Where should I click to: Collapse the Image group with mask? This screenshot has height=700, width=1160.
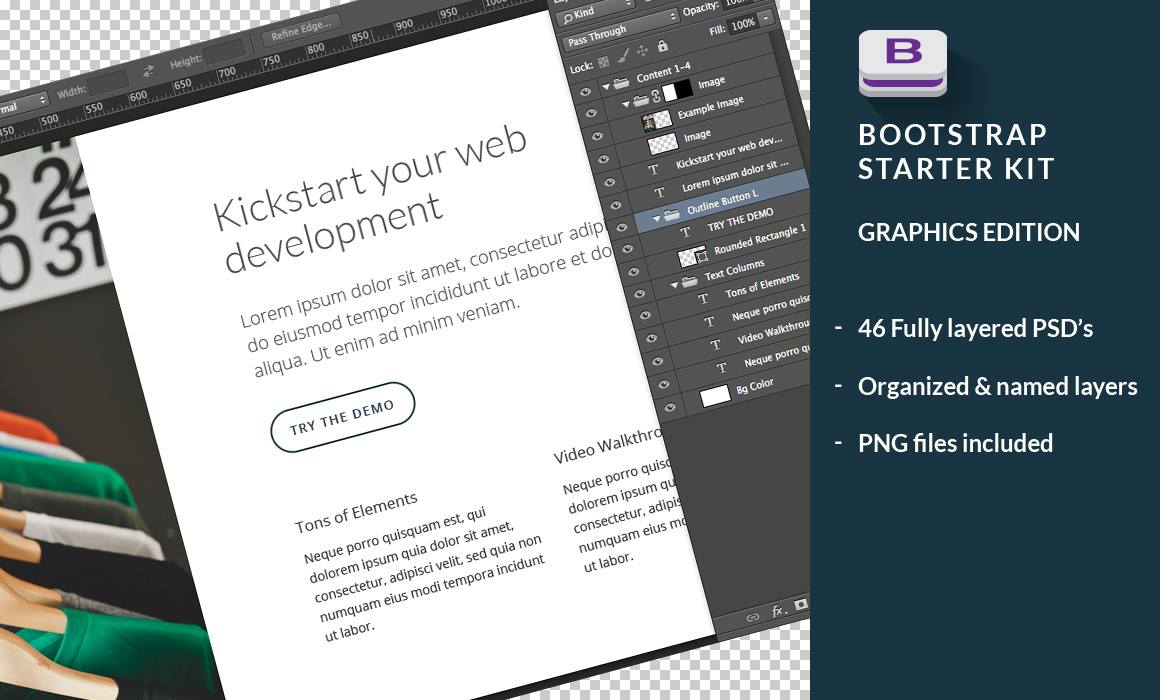[x=625, y=104]
